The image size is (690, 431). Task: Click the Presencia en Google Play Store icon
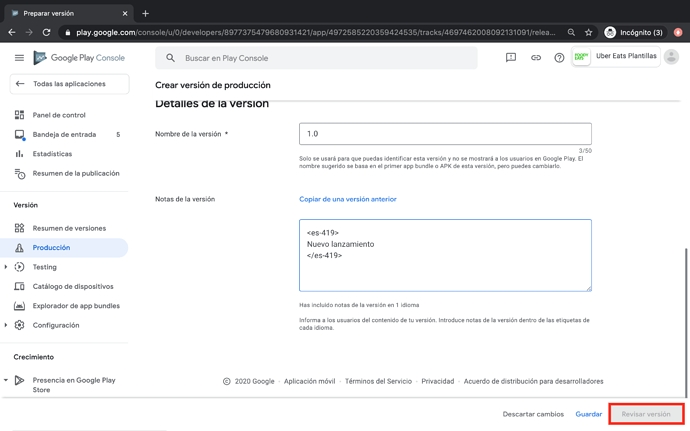click(x=19, y=380)
